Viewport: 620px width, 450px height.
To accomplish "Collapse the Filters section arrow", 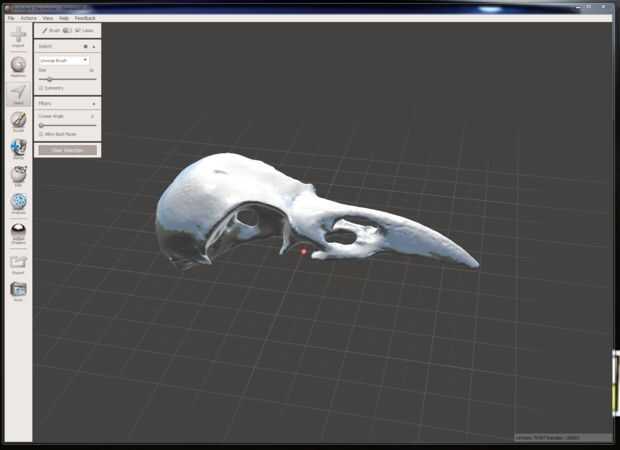I will (x=94, y=104).
